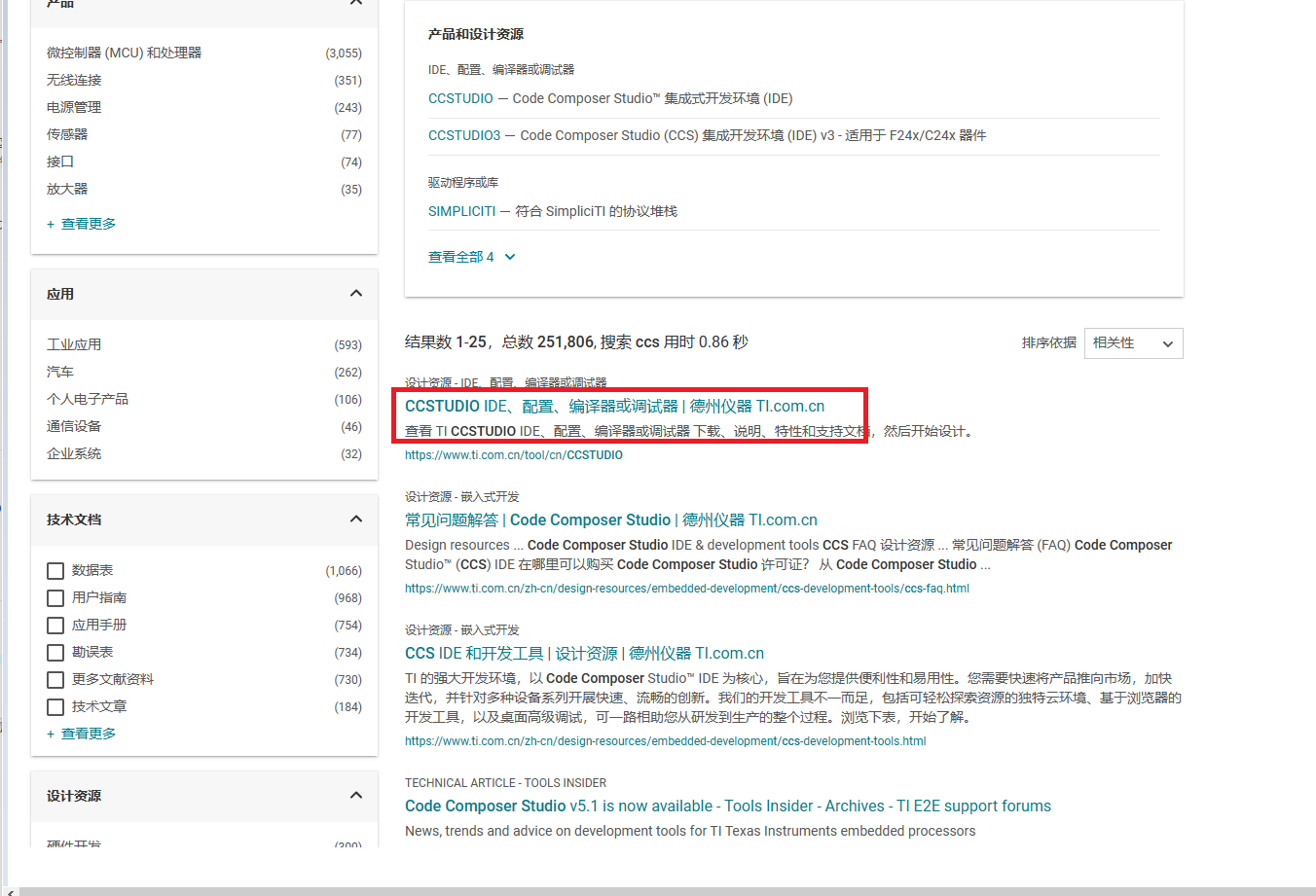Show more product categories via 查看更多
Viewport: 1316px width, 896px height.
coord(82,224)
